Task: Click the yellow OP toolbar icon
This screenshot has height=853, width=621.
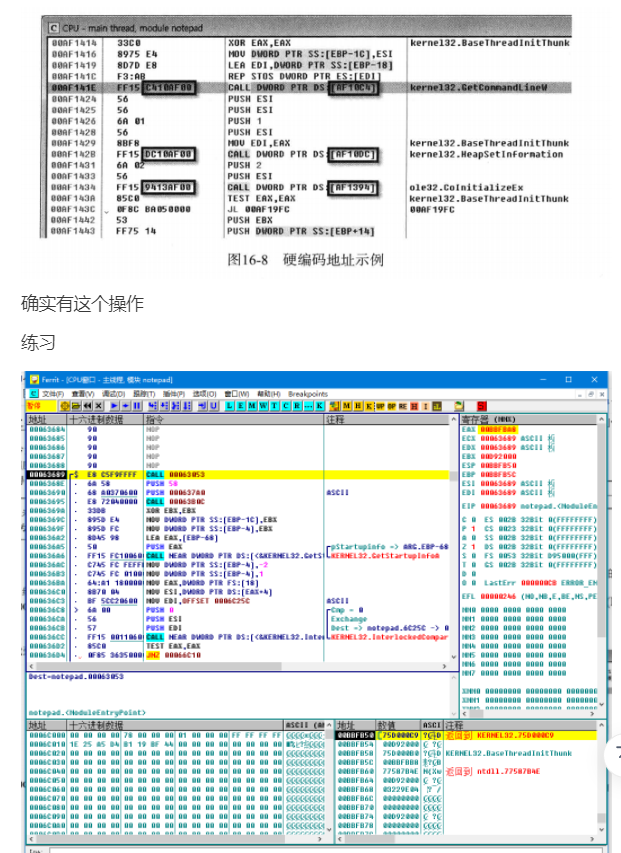Action: click(x=392, y=405)
